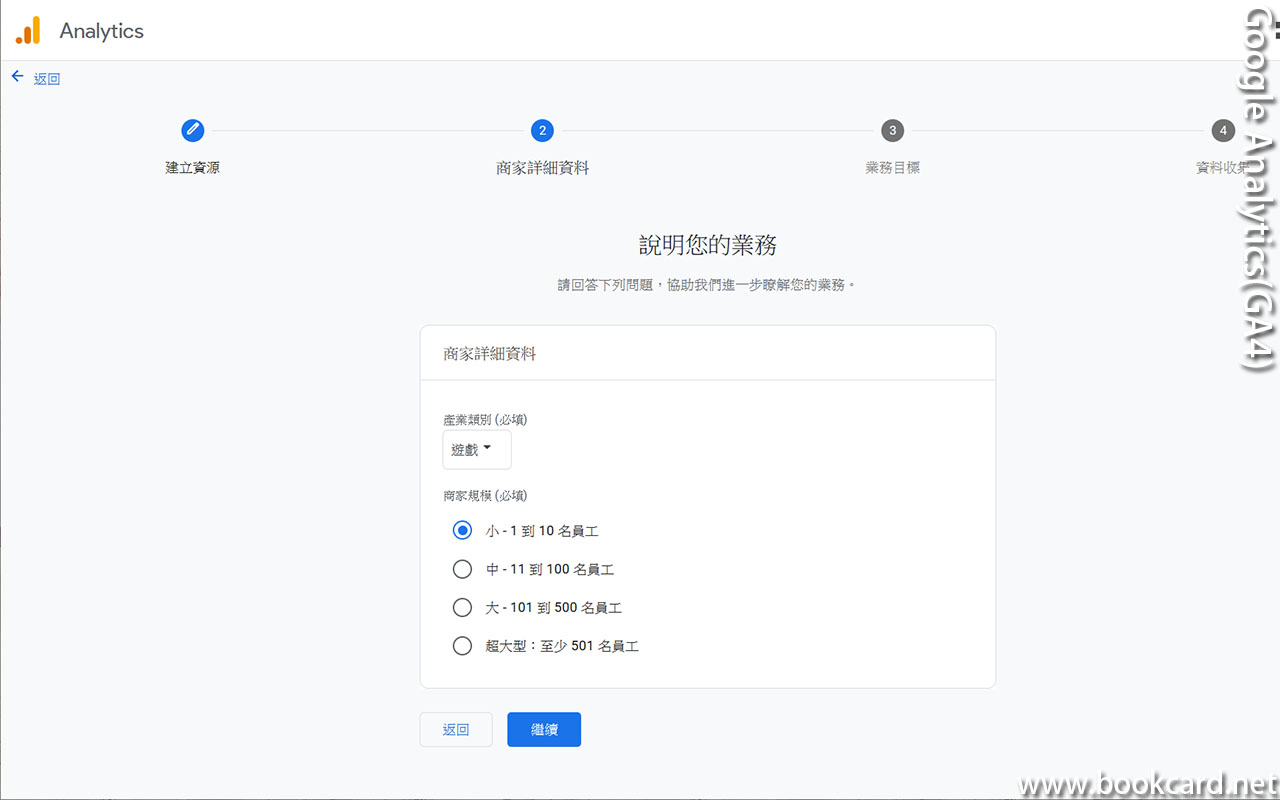Select 超大型：至少 501 名員工 option
The image size is (1280, 800).
point(462,645)
